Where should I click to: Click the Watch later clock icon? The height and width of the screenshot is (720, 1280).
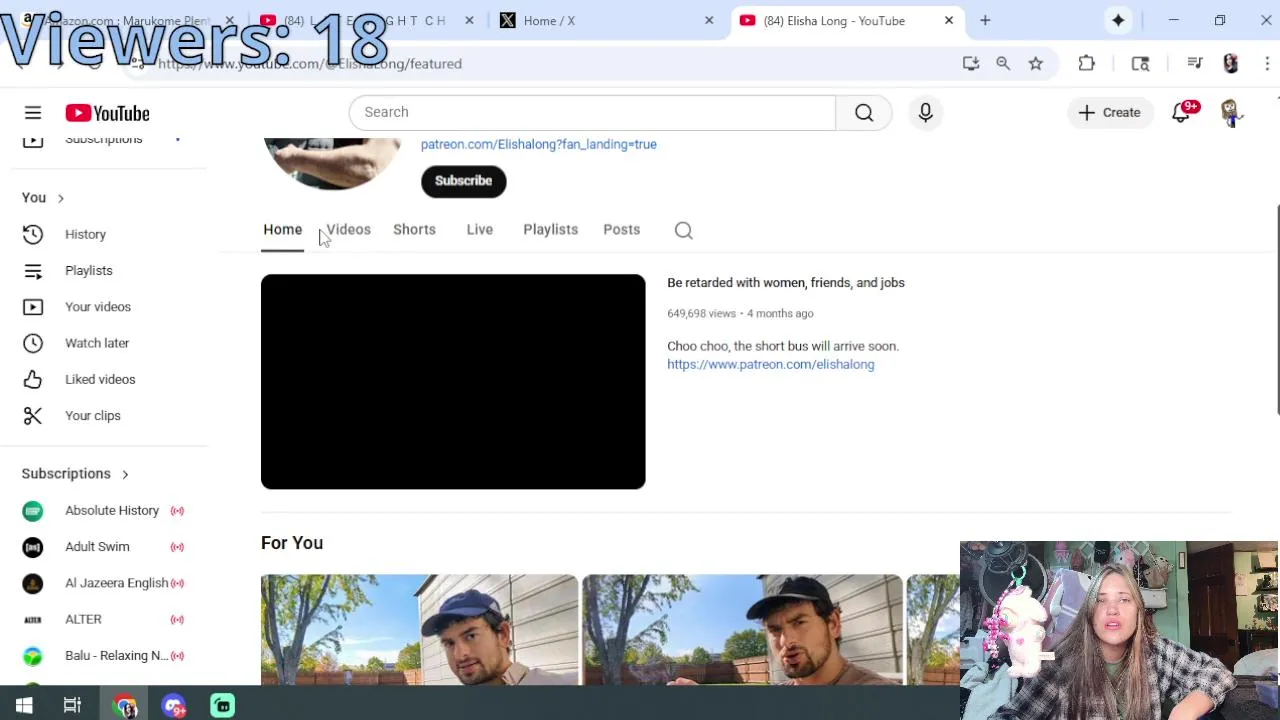(33, 343)
